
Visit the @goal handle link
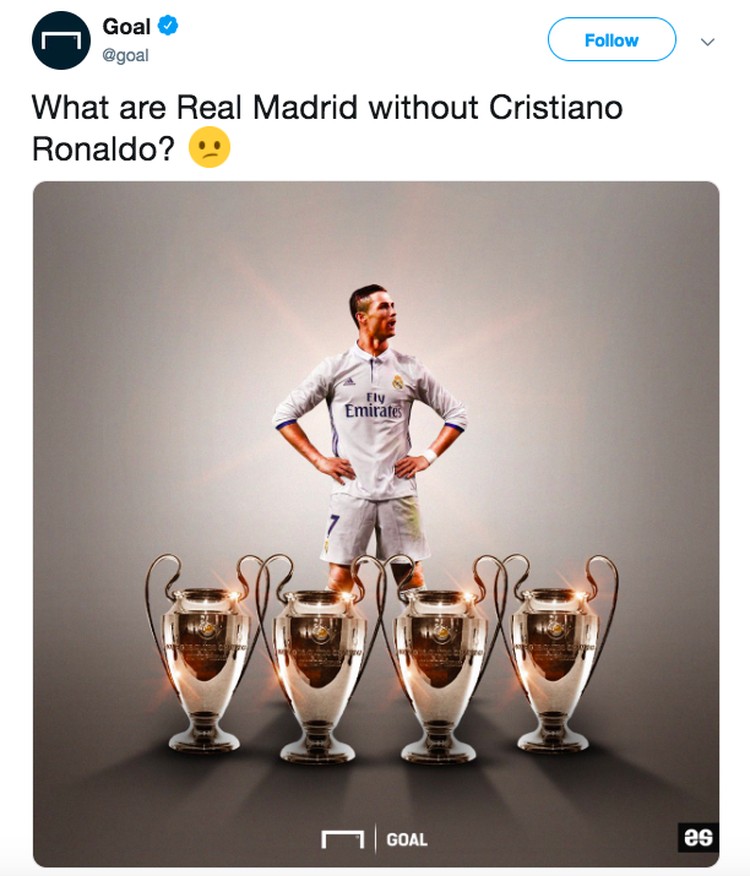(x=125, y=55)
